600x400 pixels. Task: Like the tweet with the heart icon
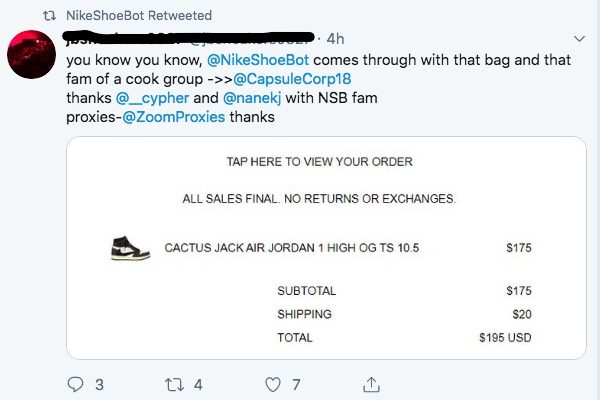pos(271,382)
